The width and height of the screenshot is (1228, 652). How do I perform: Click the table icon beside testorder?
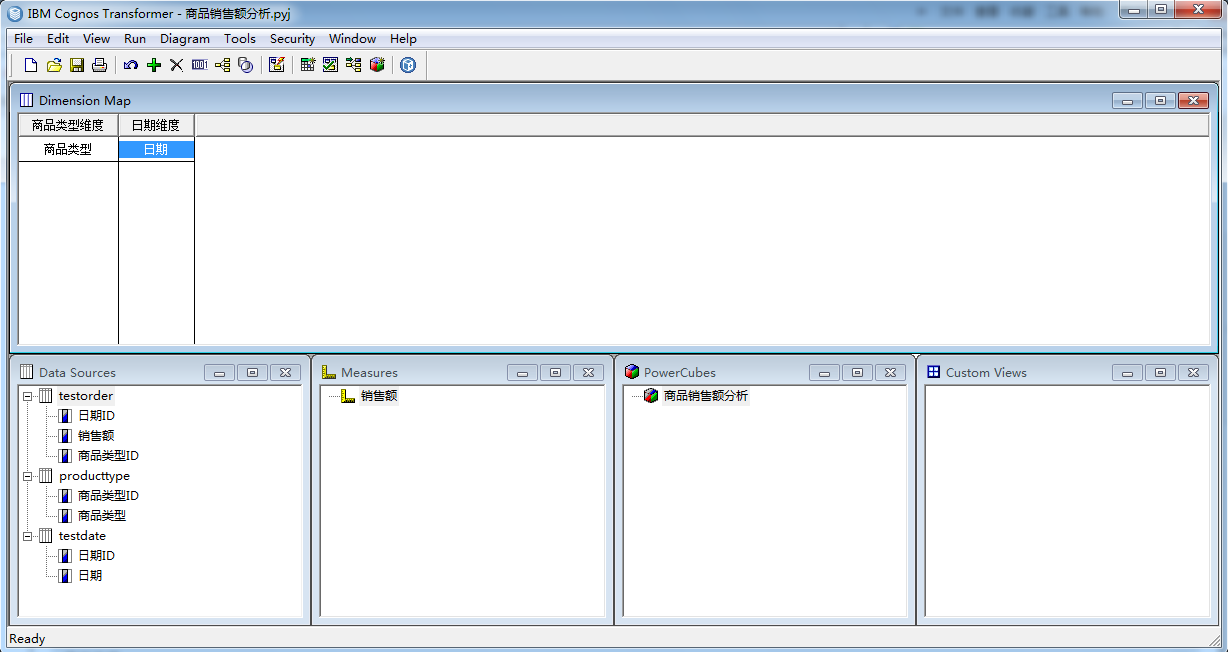[45, 396]
